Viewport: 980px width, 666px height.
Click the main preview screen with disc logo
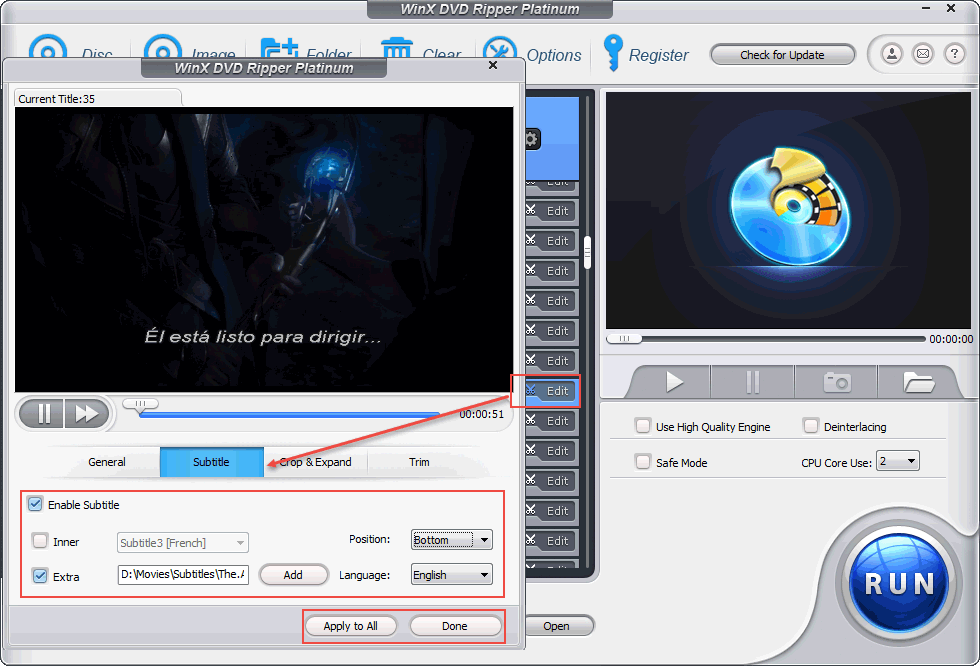point(789,211)
